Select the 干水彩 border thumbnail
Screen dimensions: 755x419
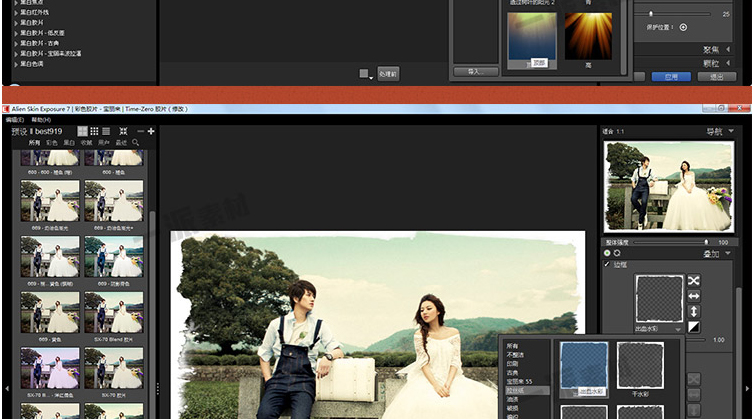(x=640, y=366)
